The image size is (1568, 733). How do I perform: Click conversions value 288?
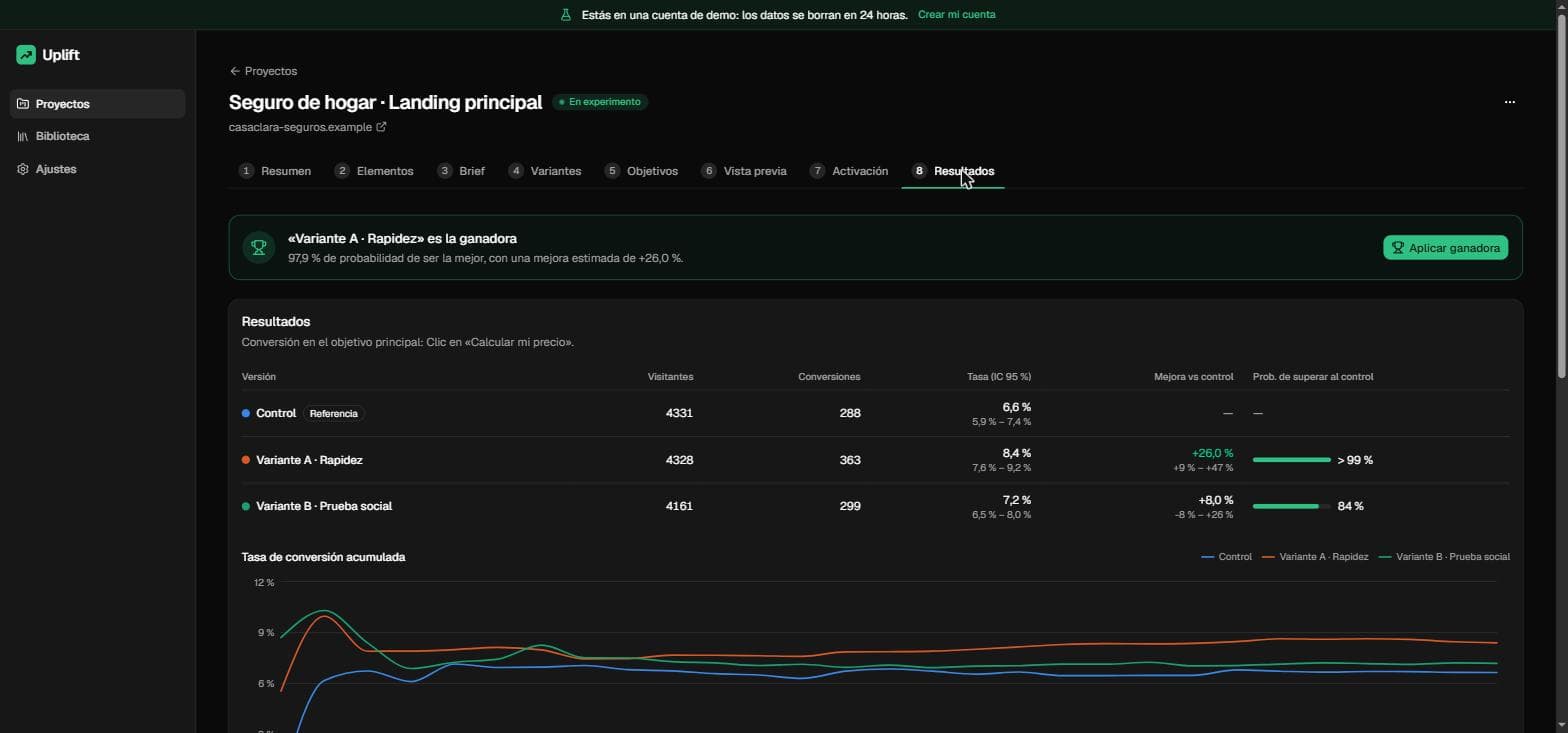pos(850,413)
